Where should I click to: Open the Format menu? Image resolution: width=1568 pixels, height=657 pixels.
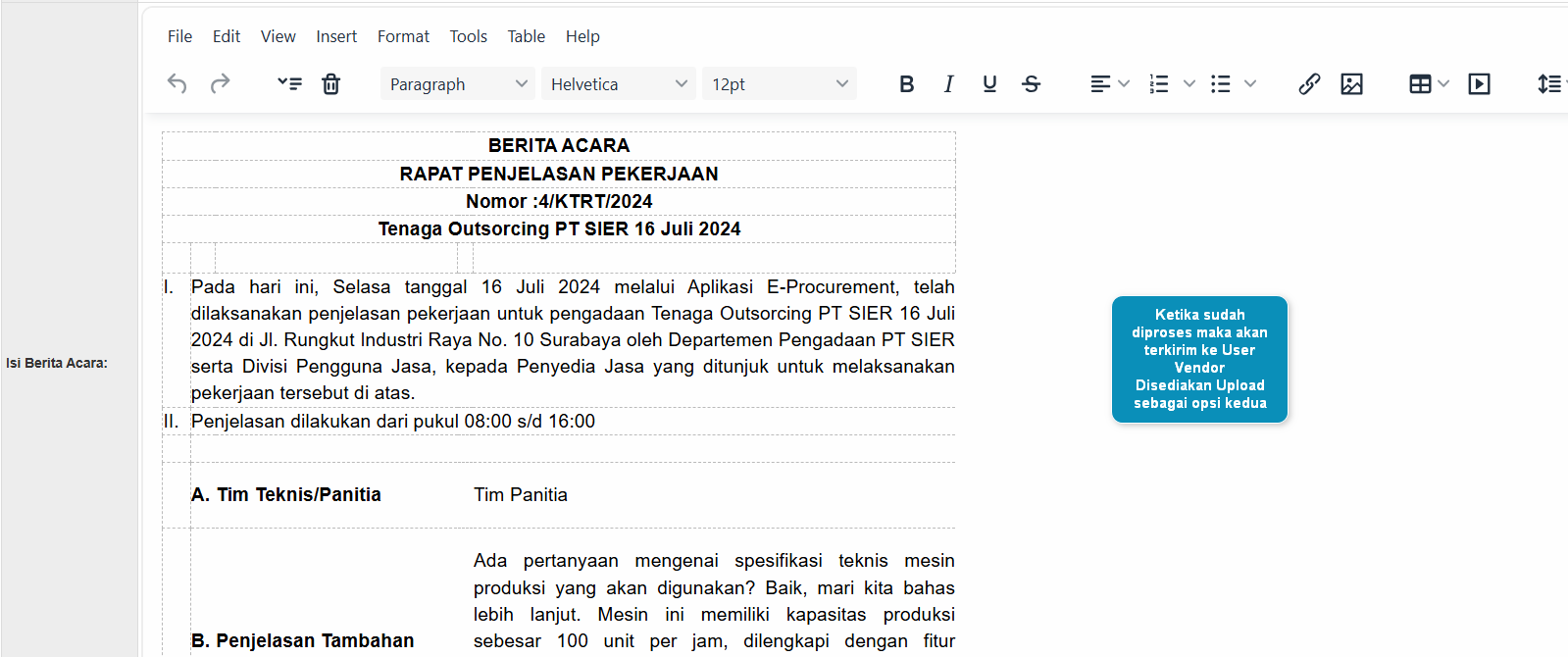(403, 36)
